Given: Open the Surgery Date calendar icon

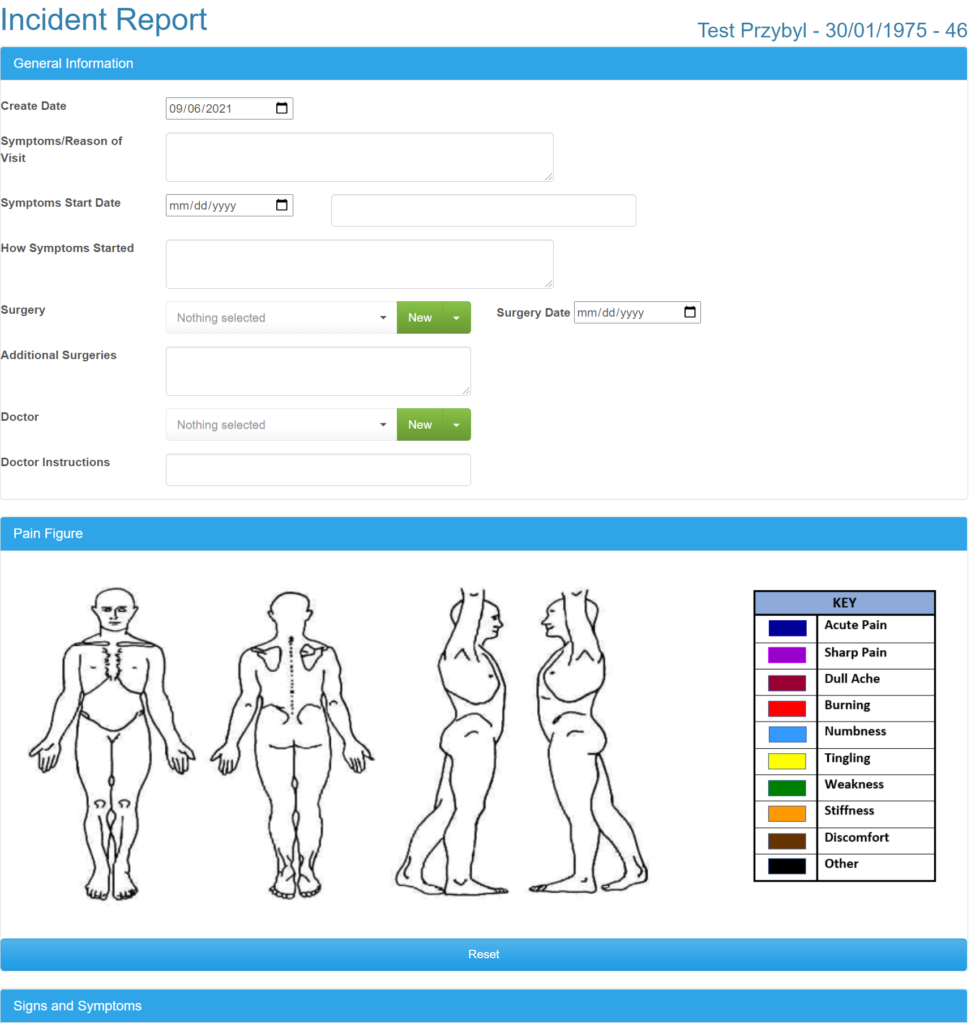Looking at the screenshot, I should pos(690,312).
